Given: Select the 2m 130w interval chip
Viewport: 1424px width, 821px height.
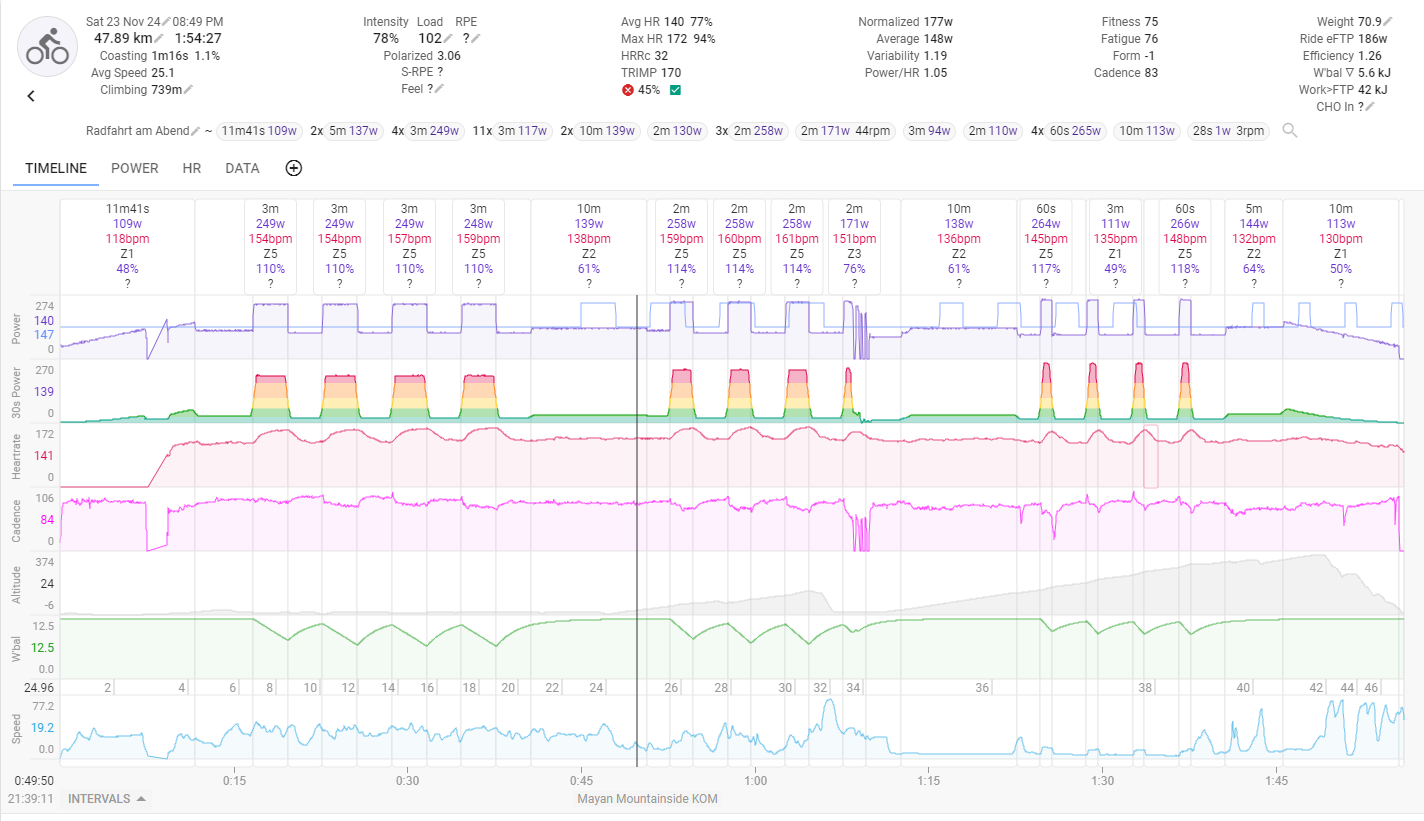Looking at the screenshot, I should pos(677,131).
